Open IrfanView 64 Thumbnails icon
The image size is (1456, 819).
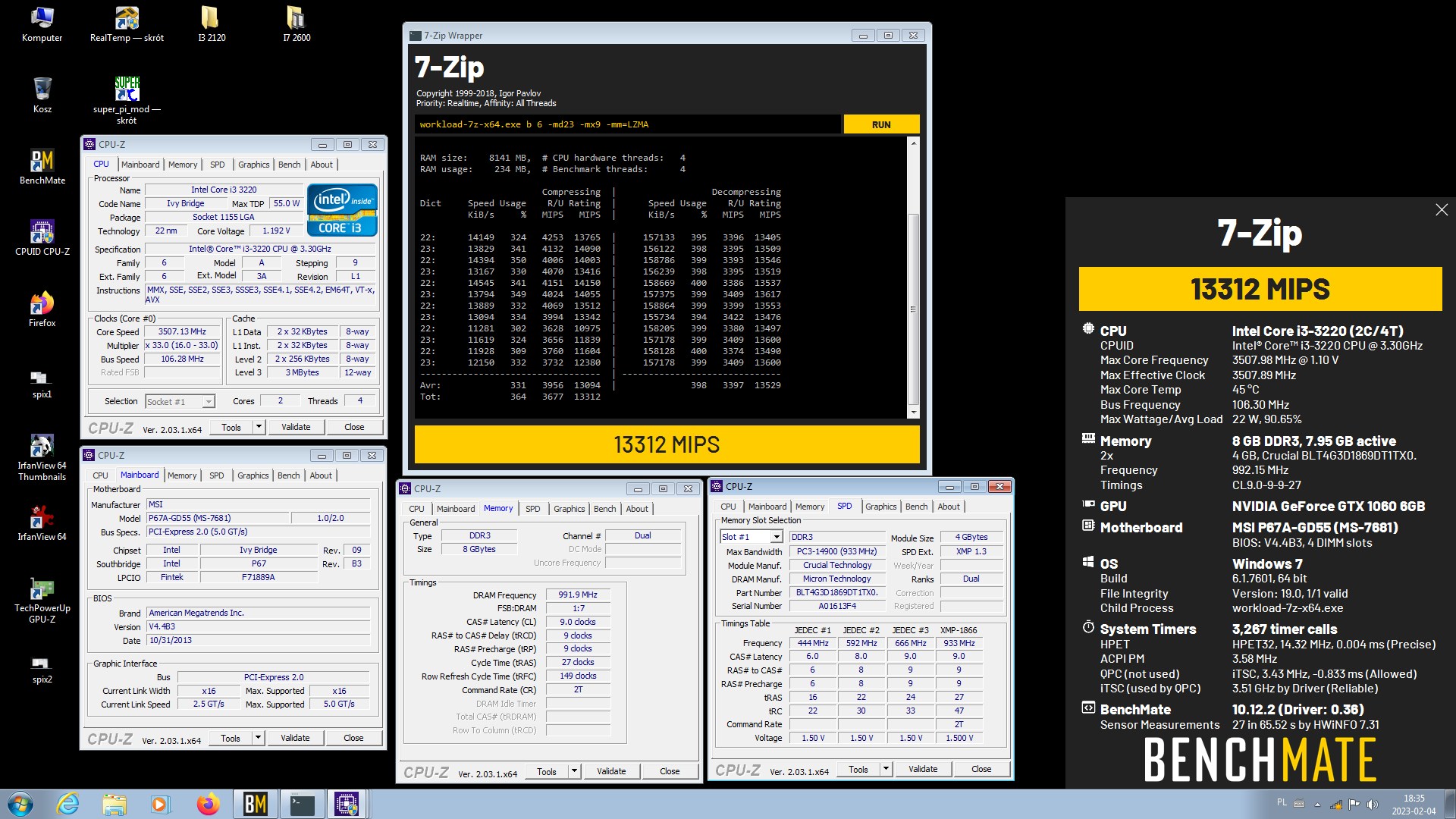point(42,458)
